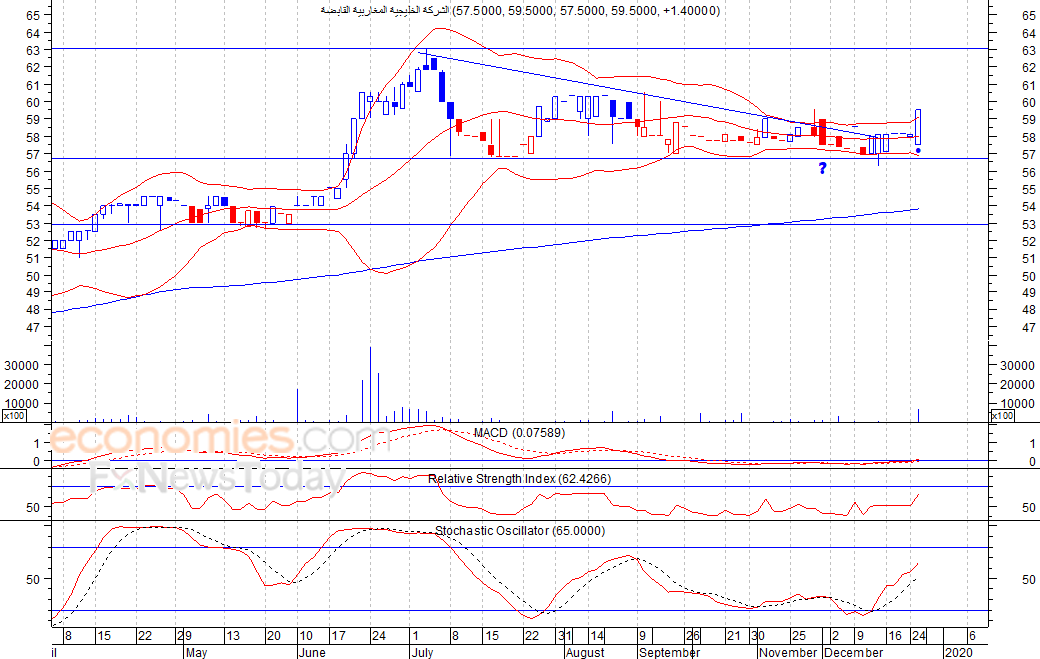Image resolution: width=1040 pixels, height=659 pixels.
Task: Click 50 on the right Stochastic axis
Action: point(1029,579)
